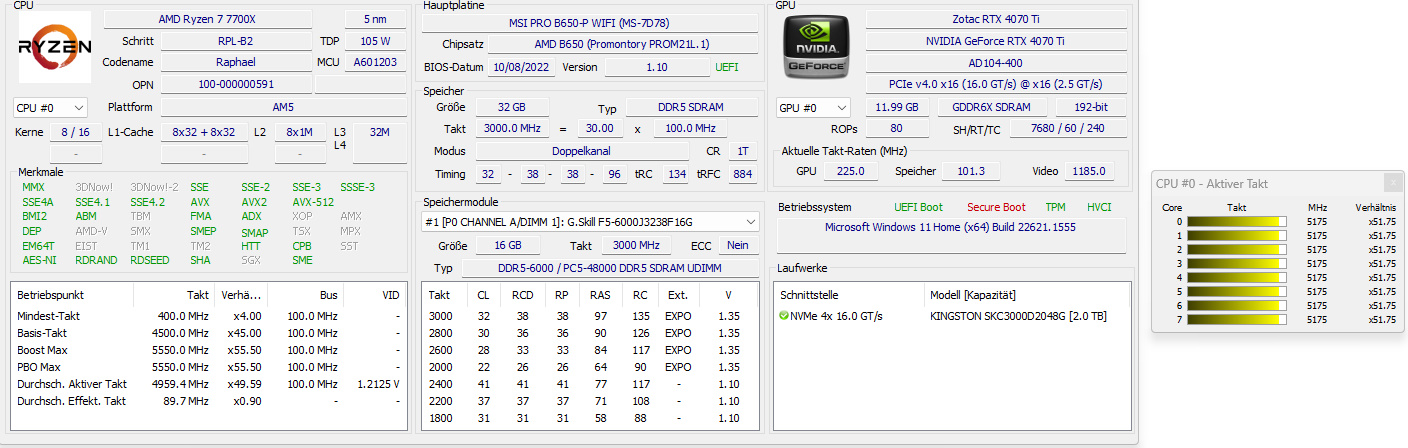
Task: Click the AM5 Plattform field
Action: click(283, 107)
